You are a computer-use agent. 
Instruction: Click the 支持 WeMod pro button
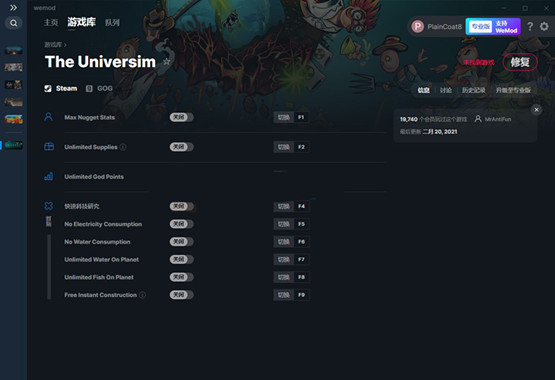pos(493,27)
